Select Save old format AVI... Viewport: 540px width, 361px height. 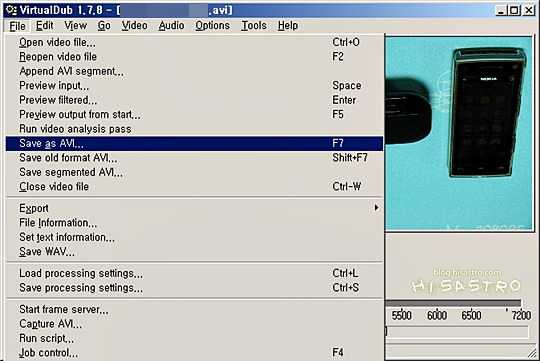click(194, 158)
